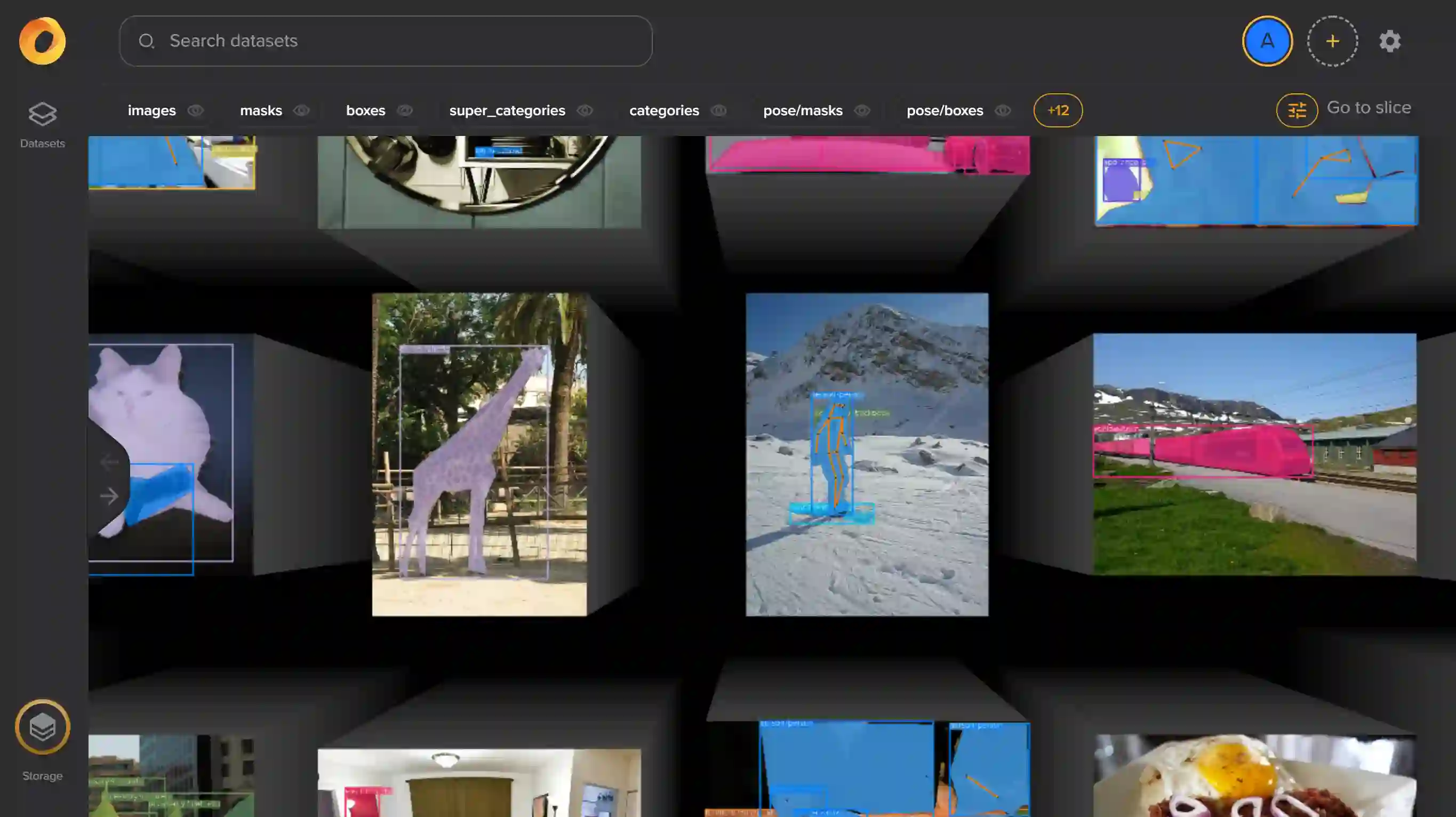Click the right arrow navigation icon
1456x817 pixels.
(x=109, y=496)
